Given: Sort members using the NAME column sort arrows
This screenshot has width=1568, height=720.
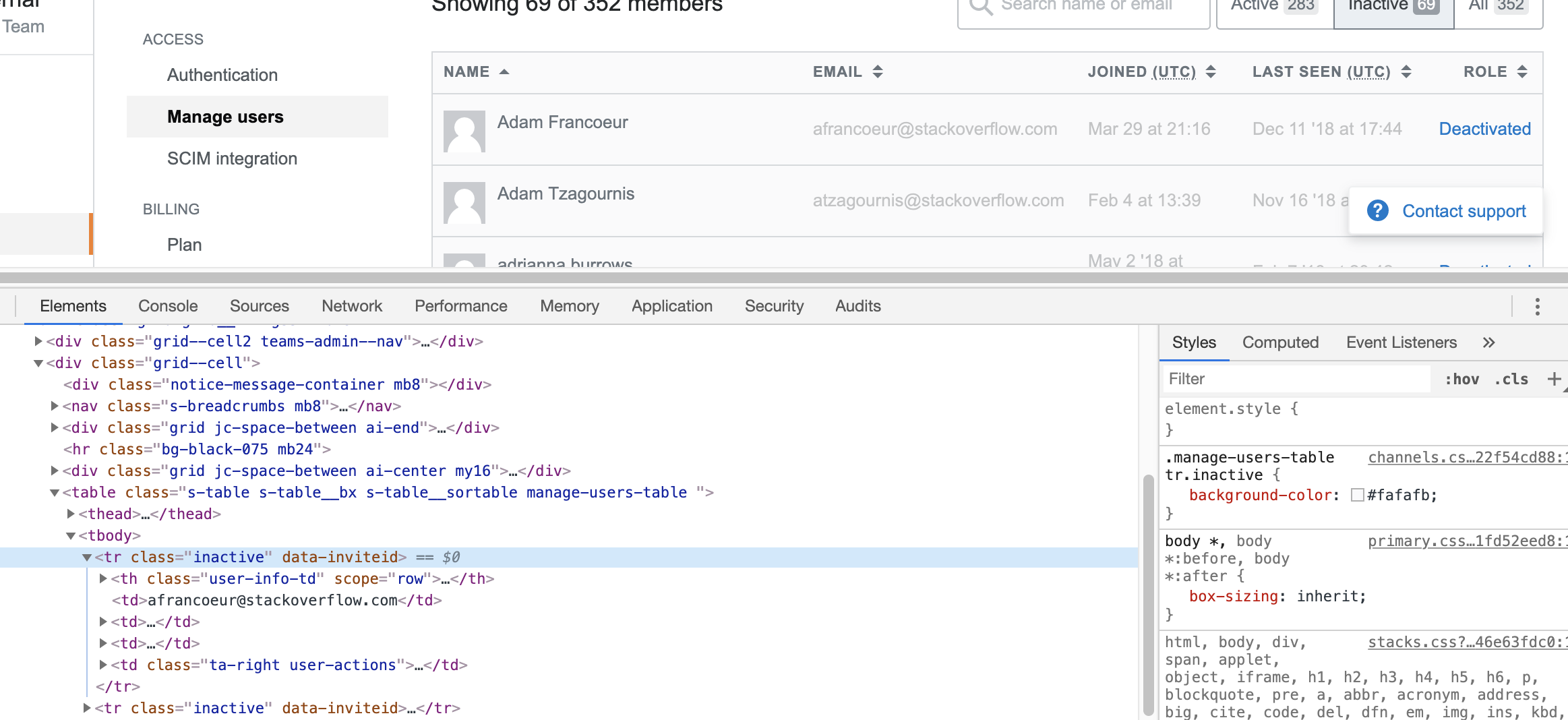Looking at the screenshot, I should pyautogui.click(x=504, y=71).
